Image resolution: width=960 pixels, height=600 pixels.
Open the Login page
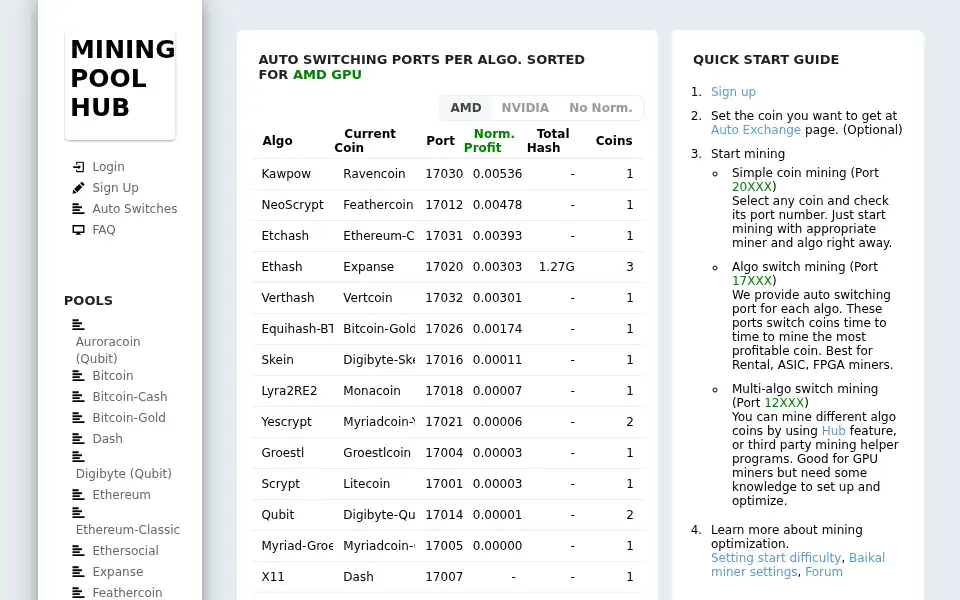pos(108,167)
